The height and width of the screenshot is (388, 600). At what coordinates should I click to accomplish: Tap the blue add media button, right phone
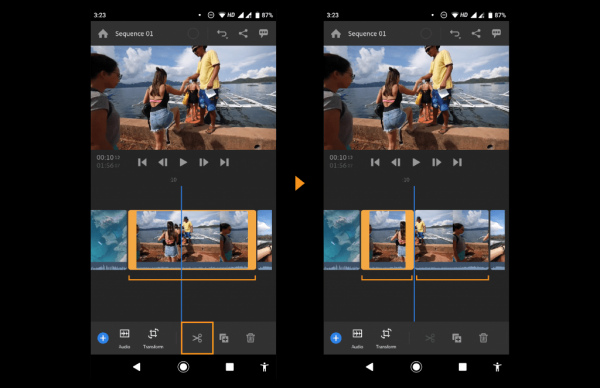pyautogui.click(x=336, y=338)
